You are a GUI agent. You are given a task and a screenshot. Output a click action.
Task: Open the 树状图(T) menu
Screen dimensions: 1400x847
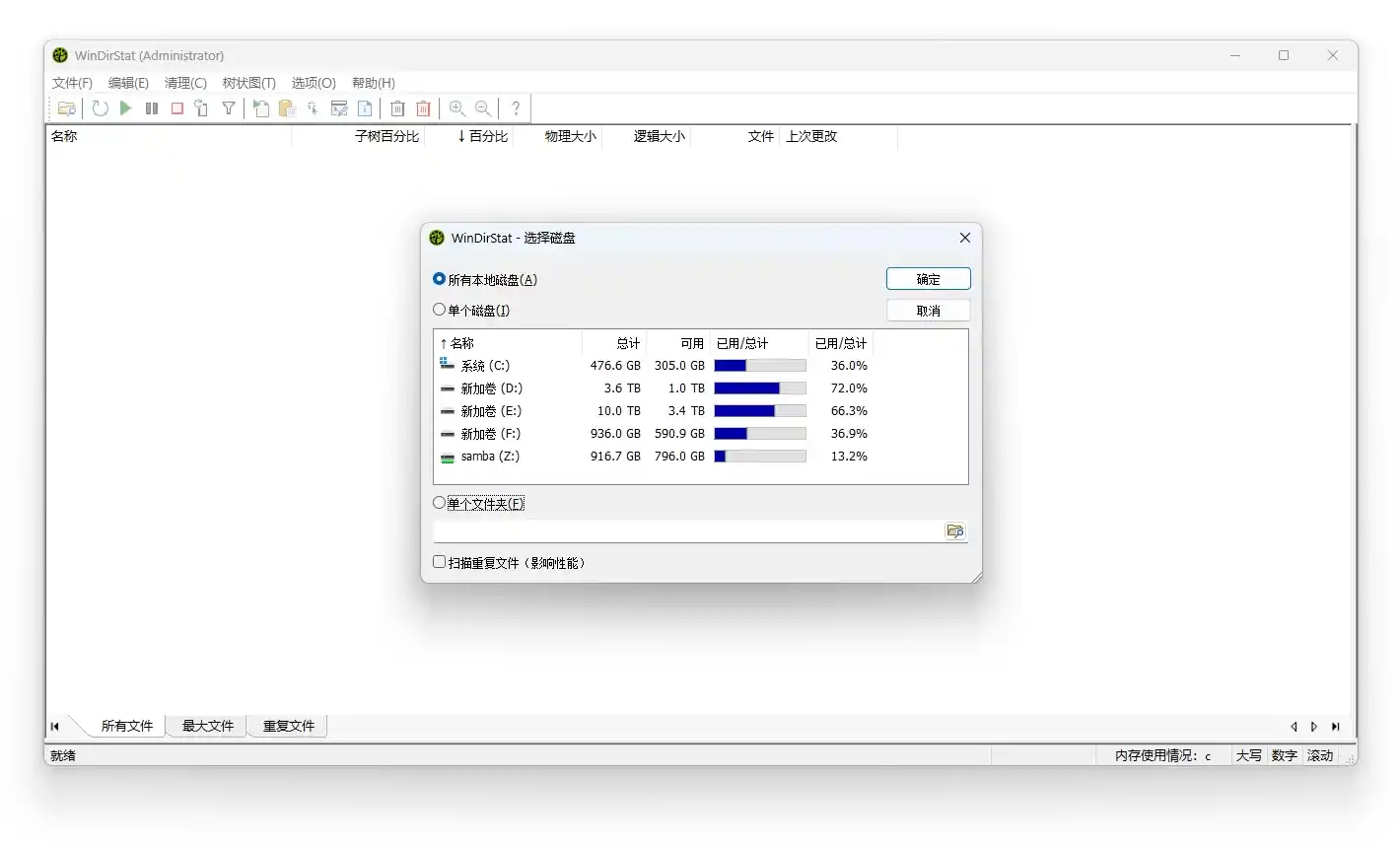[248, 83]
